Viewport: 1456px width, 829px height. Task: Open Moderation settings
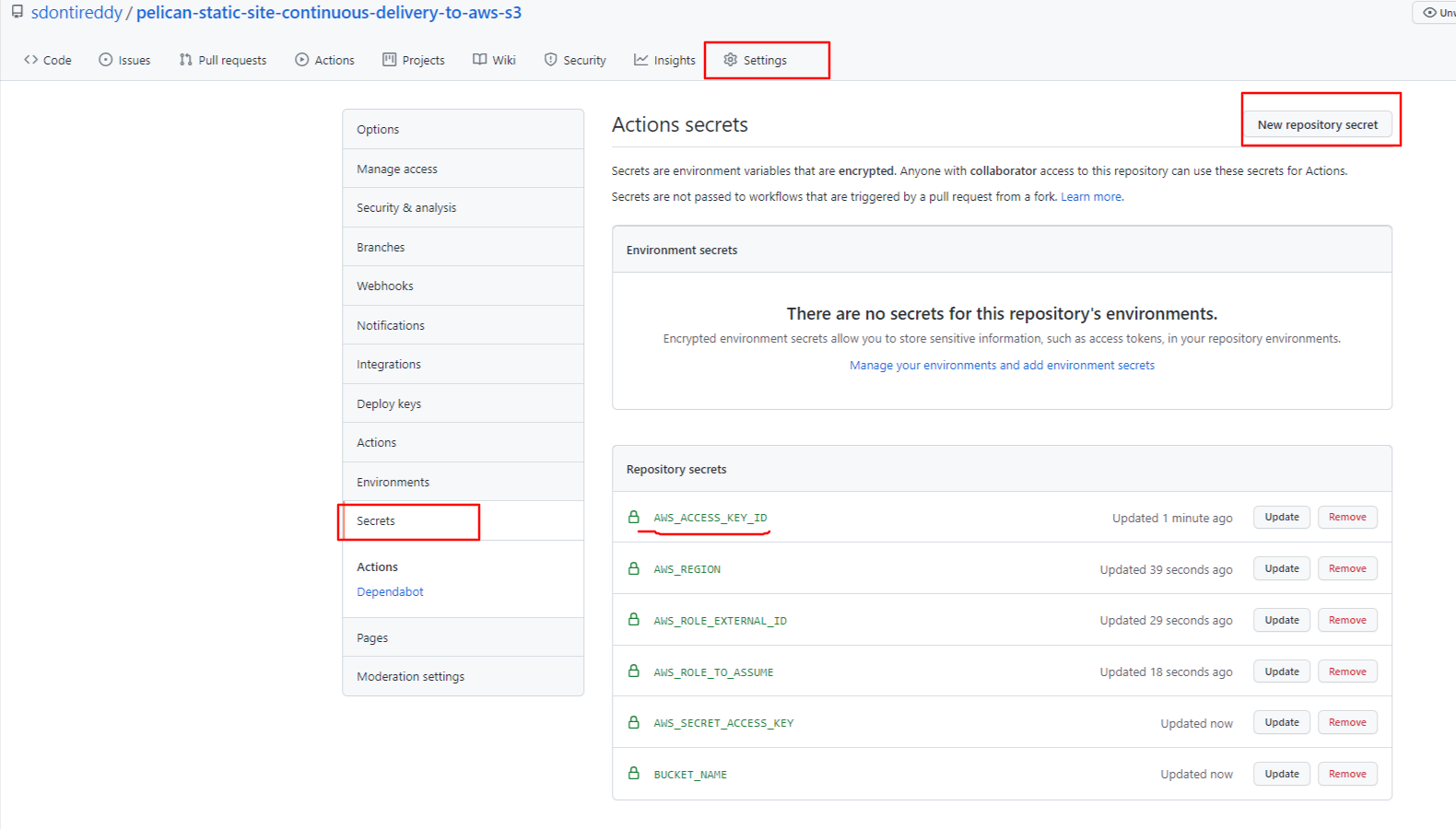pyautogui.click(x=463, y=677)
